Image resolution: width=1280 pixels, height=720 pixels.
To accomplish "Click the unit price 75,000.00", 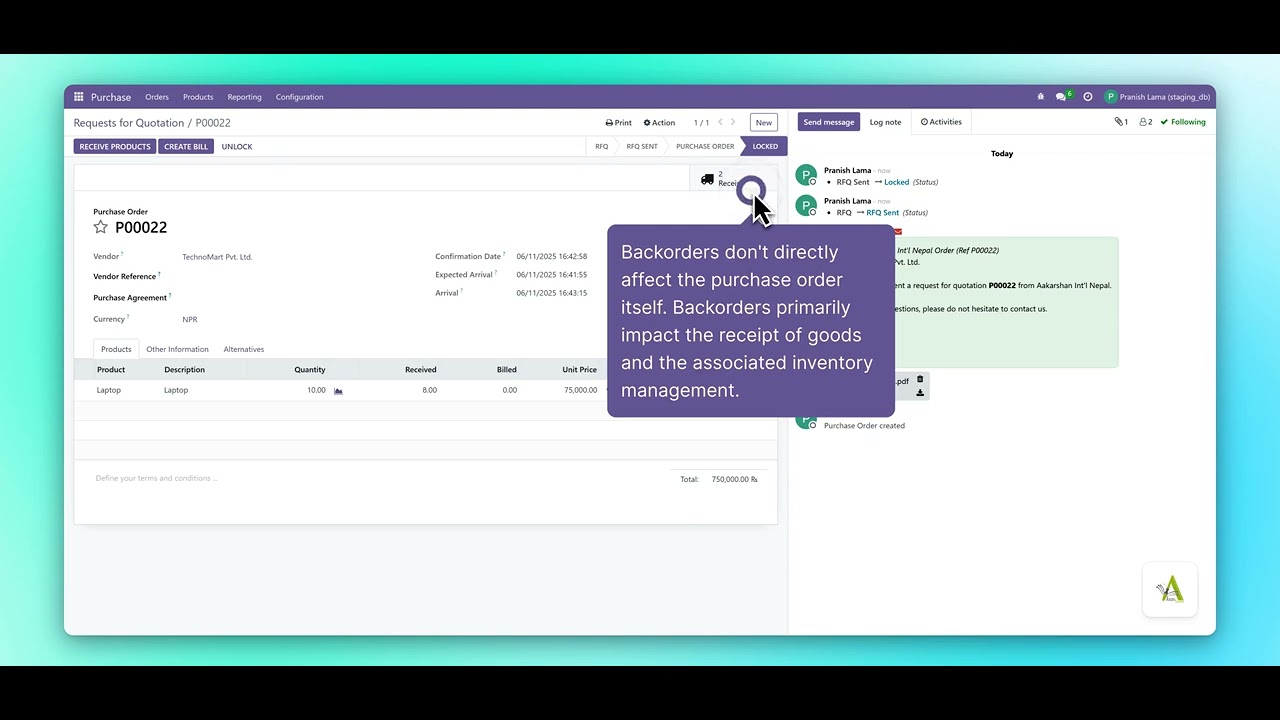I will [580, 390].
